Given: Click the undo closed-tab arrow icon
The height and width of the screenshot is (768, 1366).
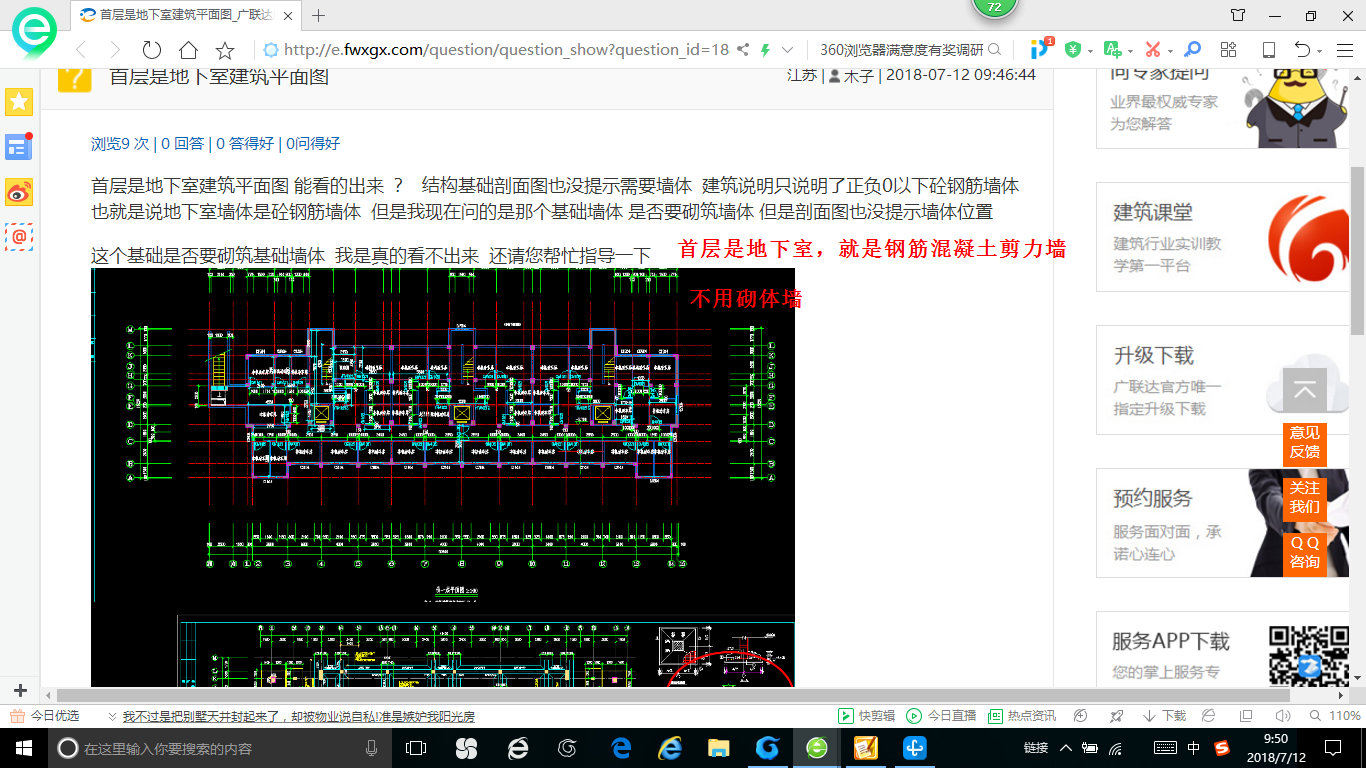Looking at the screenshot, I should (1302, 50).
